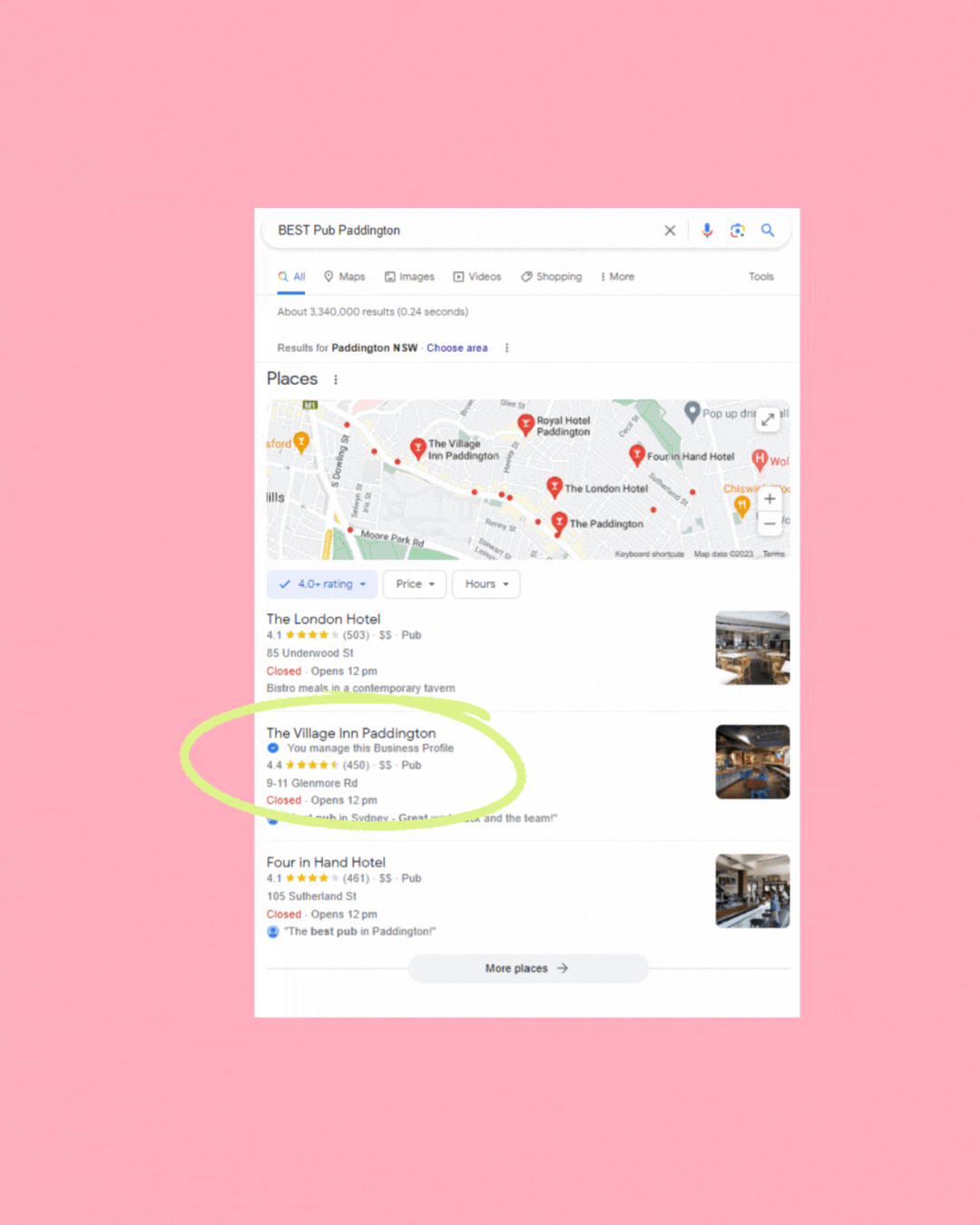
Task: Click The London Hotel map pin
Action: point(554,487)
